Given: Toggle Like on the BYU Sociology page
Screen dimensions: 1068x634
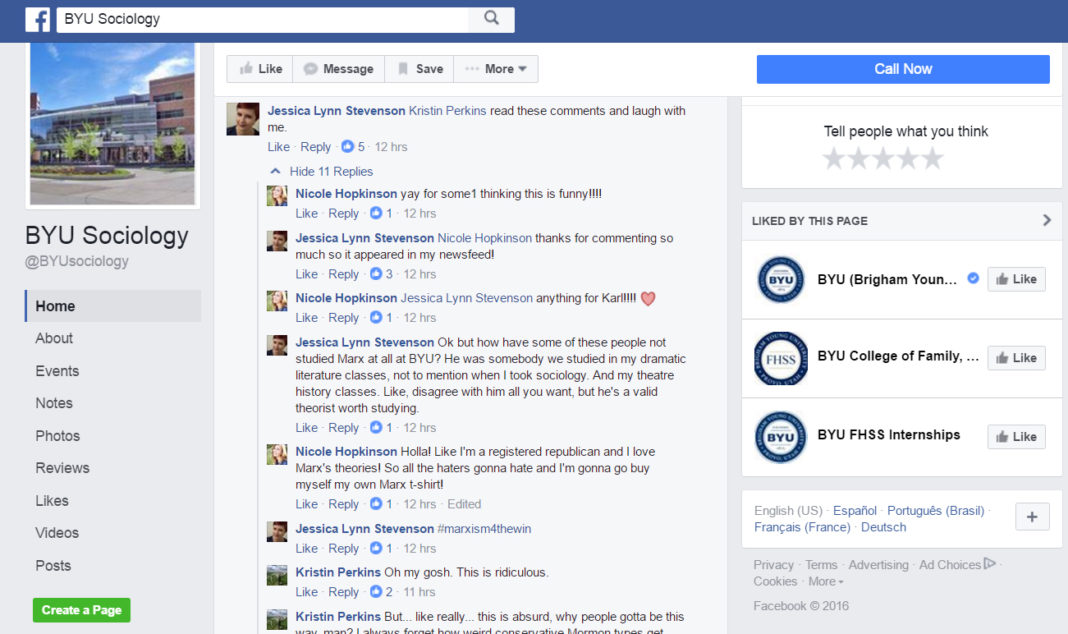Looking at the screenshot, I should [256, 69].
